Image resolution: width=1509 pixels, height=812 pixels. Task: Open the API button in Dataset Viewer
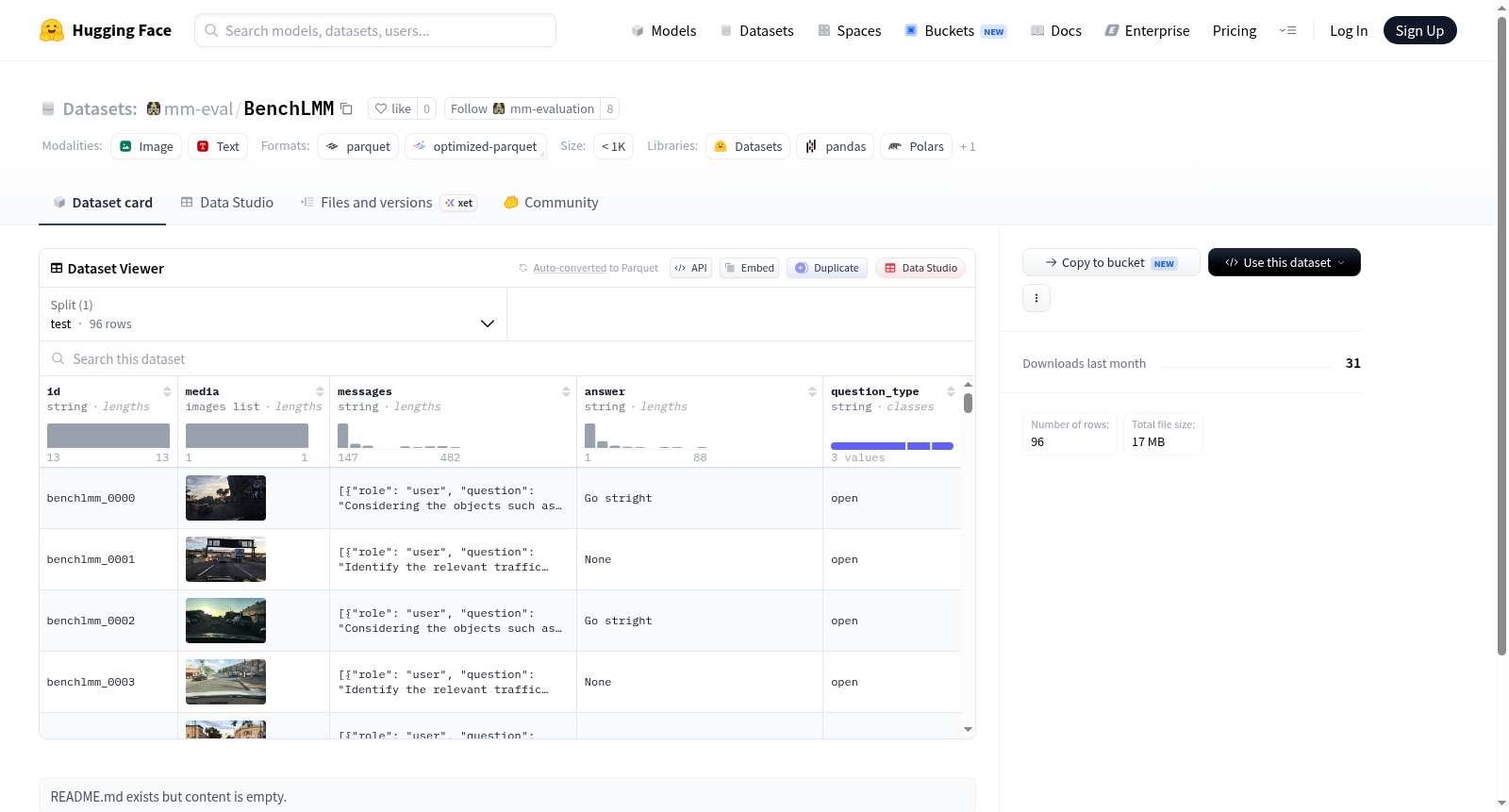(x=690, y=268)
